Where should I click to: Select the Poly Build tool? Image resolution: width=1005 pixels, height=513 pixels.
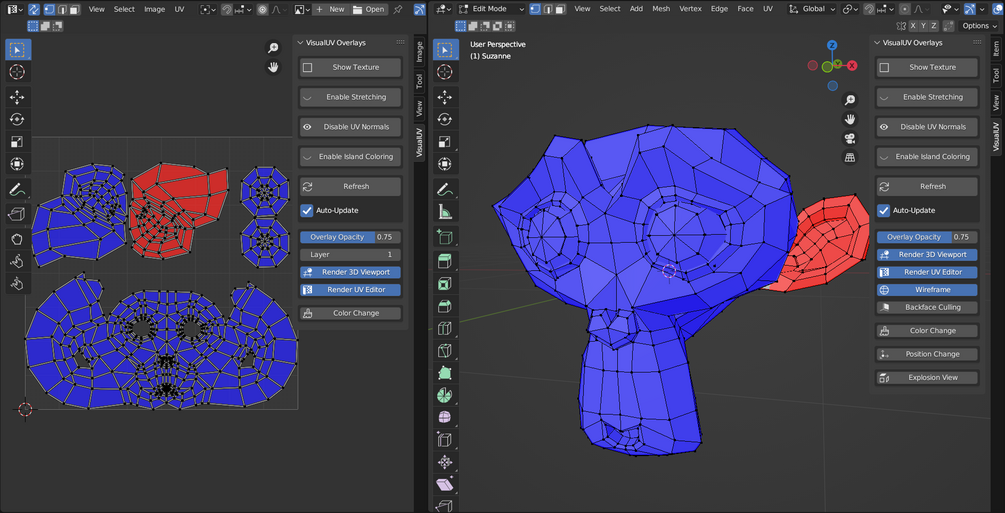[445, 373]
